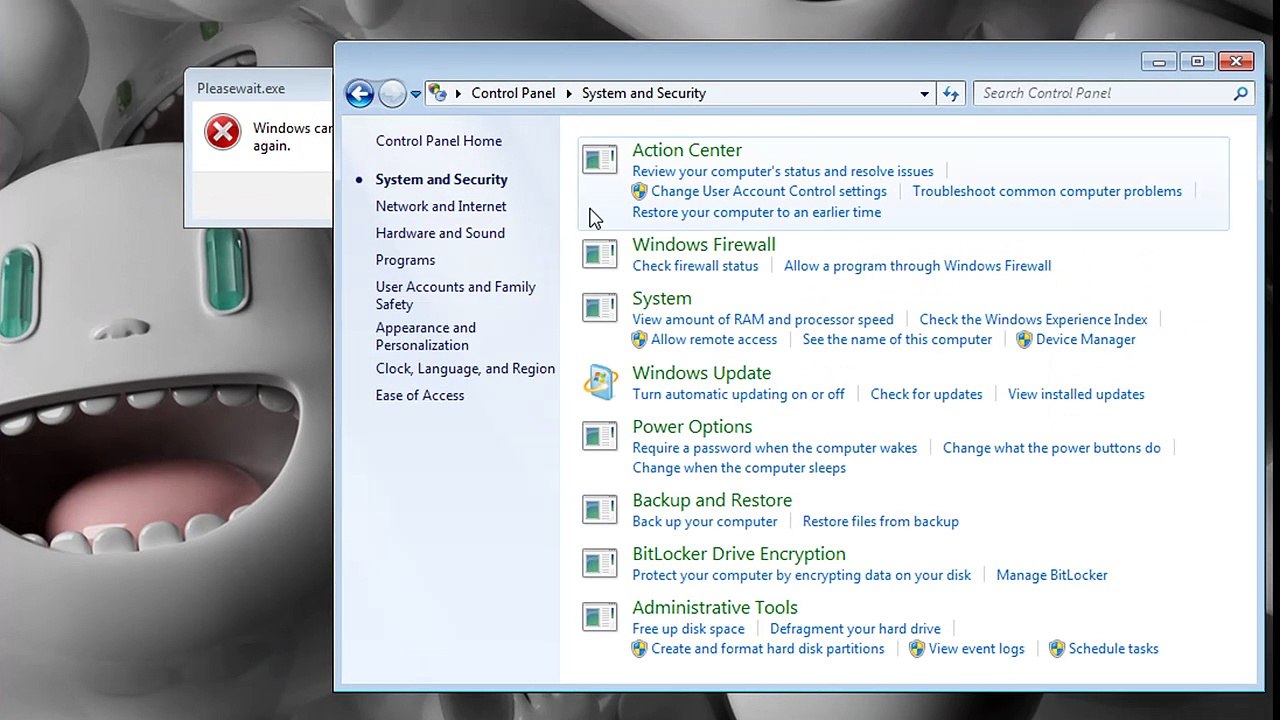Click Restore your computer to an earlier time
The width and height of the screenshot is (1280, 720).
757,212
